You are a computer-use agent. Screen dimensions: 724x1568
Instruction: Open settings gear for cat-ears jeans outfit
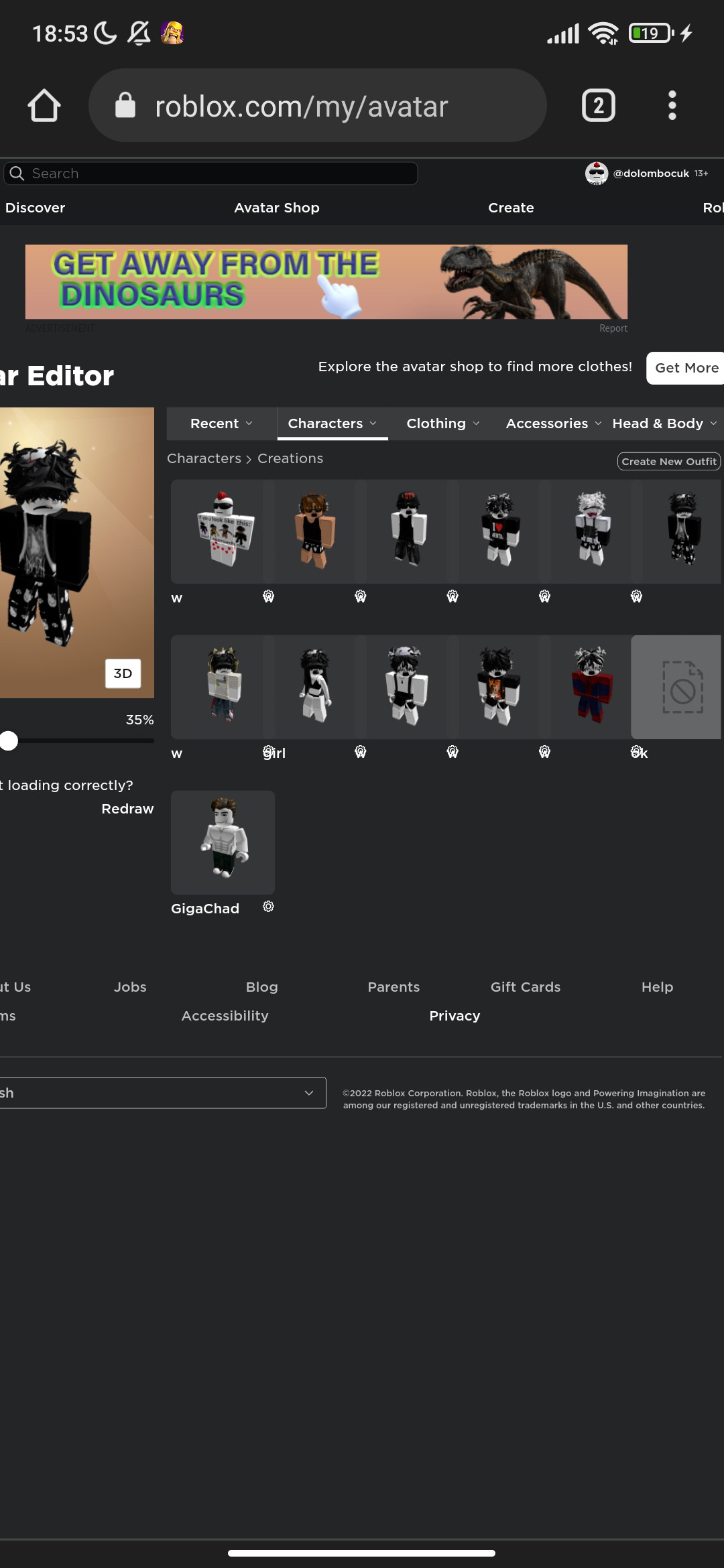point(268,752)
